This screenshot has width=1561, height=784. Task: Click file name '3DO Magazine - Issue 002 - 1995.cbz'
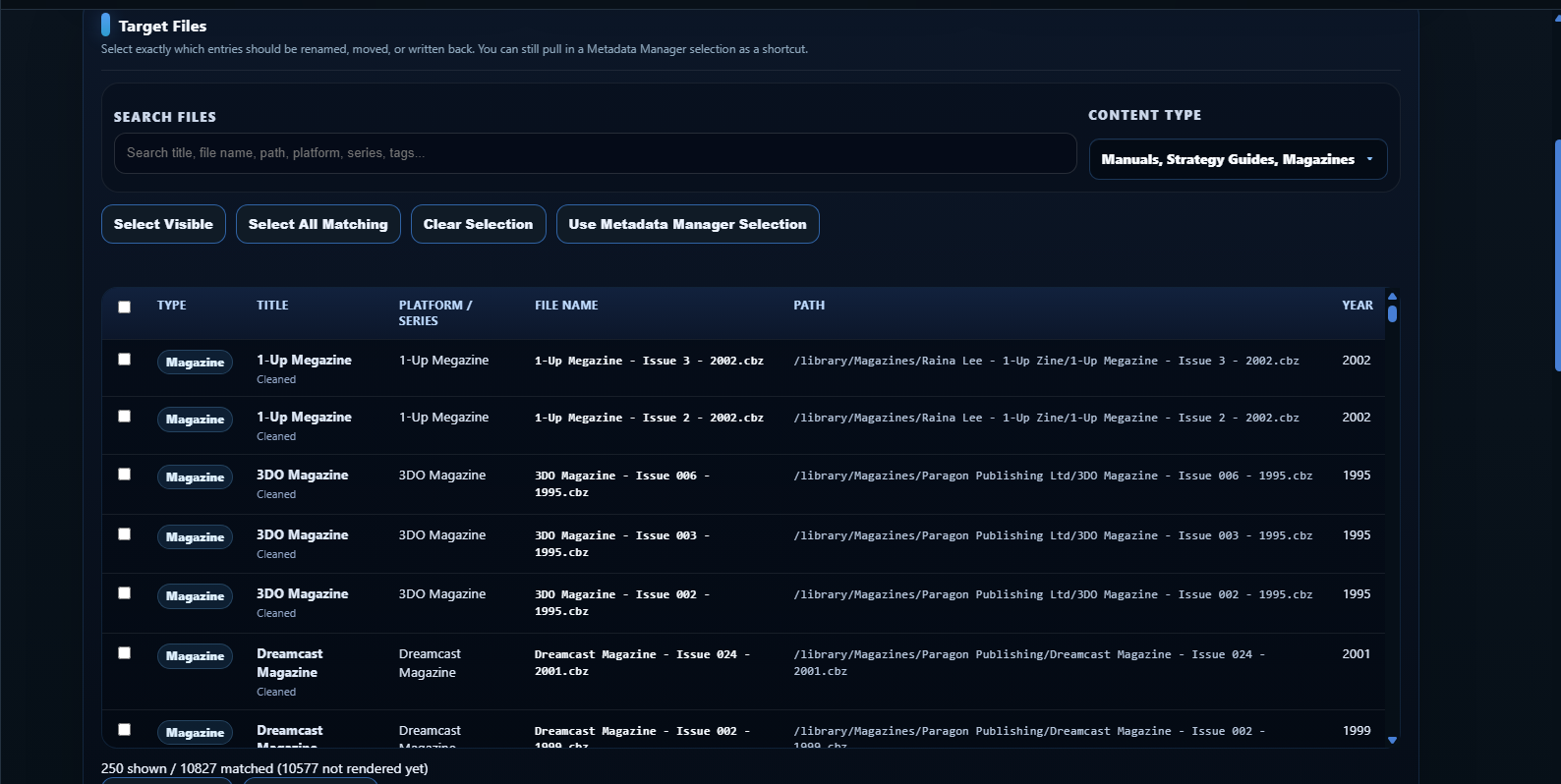[622, 602]
